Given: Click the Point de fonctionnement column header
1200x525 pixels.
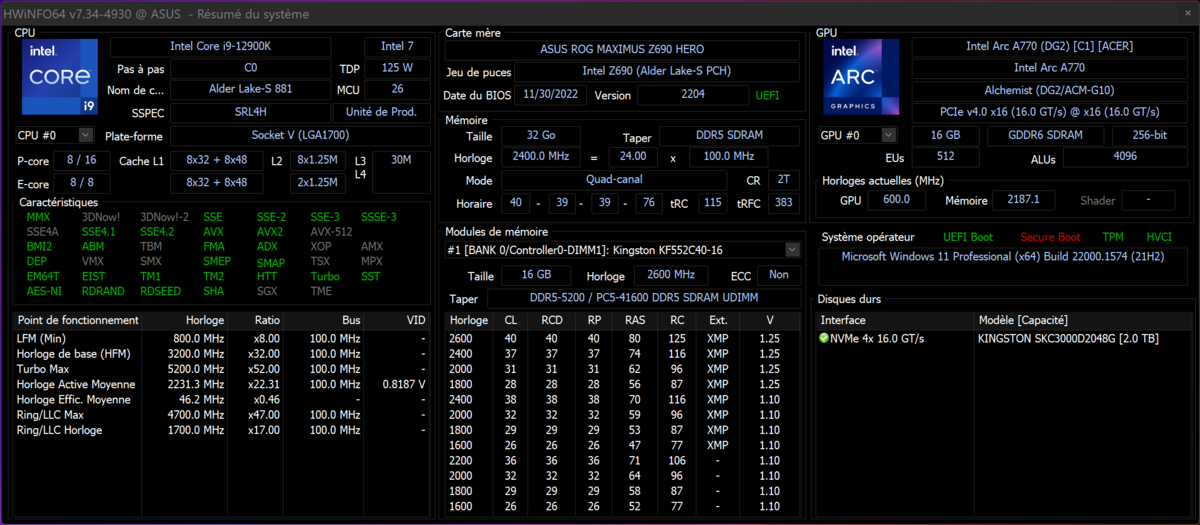Looking at the screenshot, I should tap(78, 320).
